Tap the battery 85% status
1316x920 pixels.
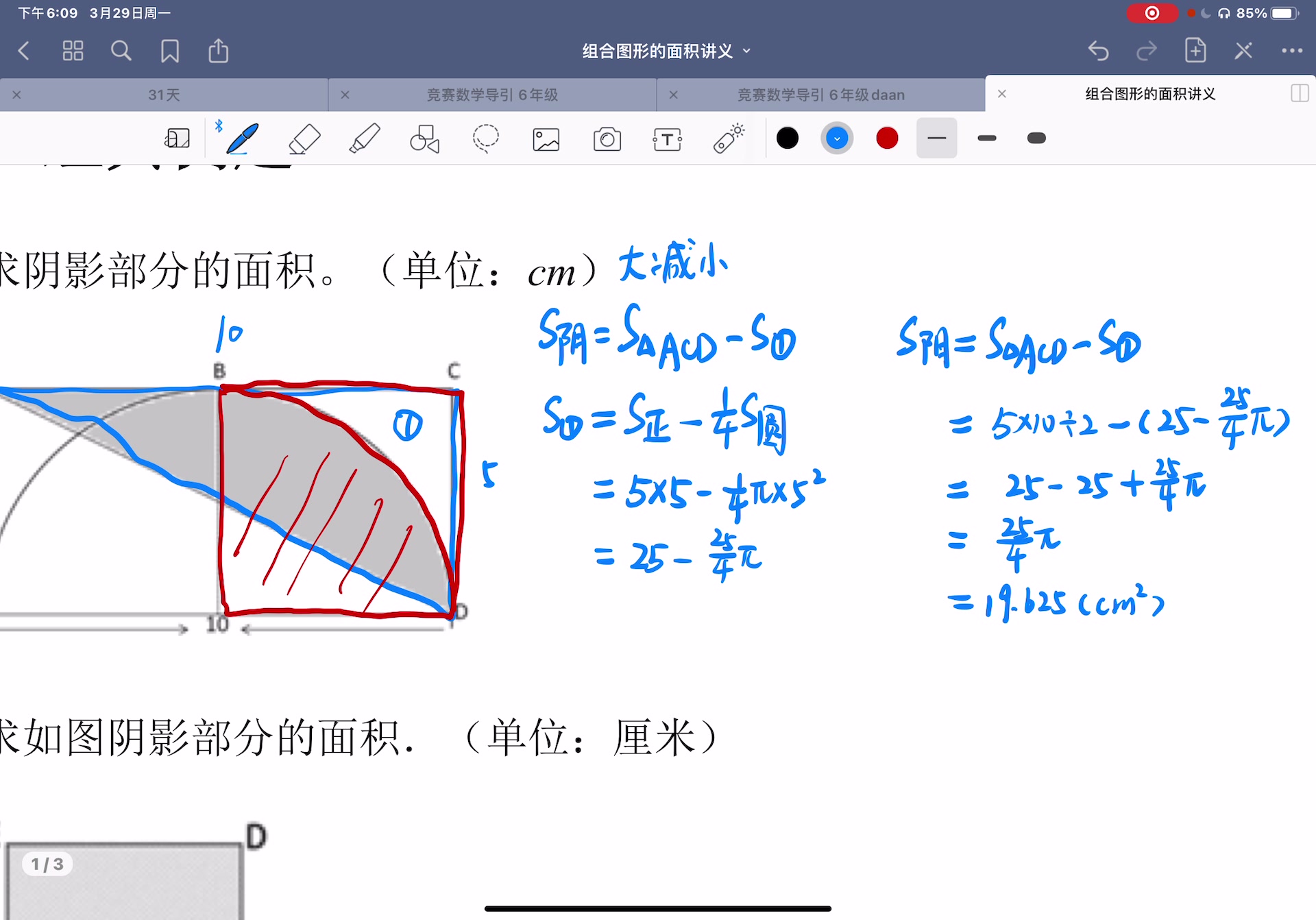pyautogui.click(x=1267, y=13)
